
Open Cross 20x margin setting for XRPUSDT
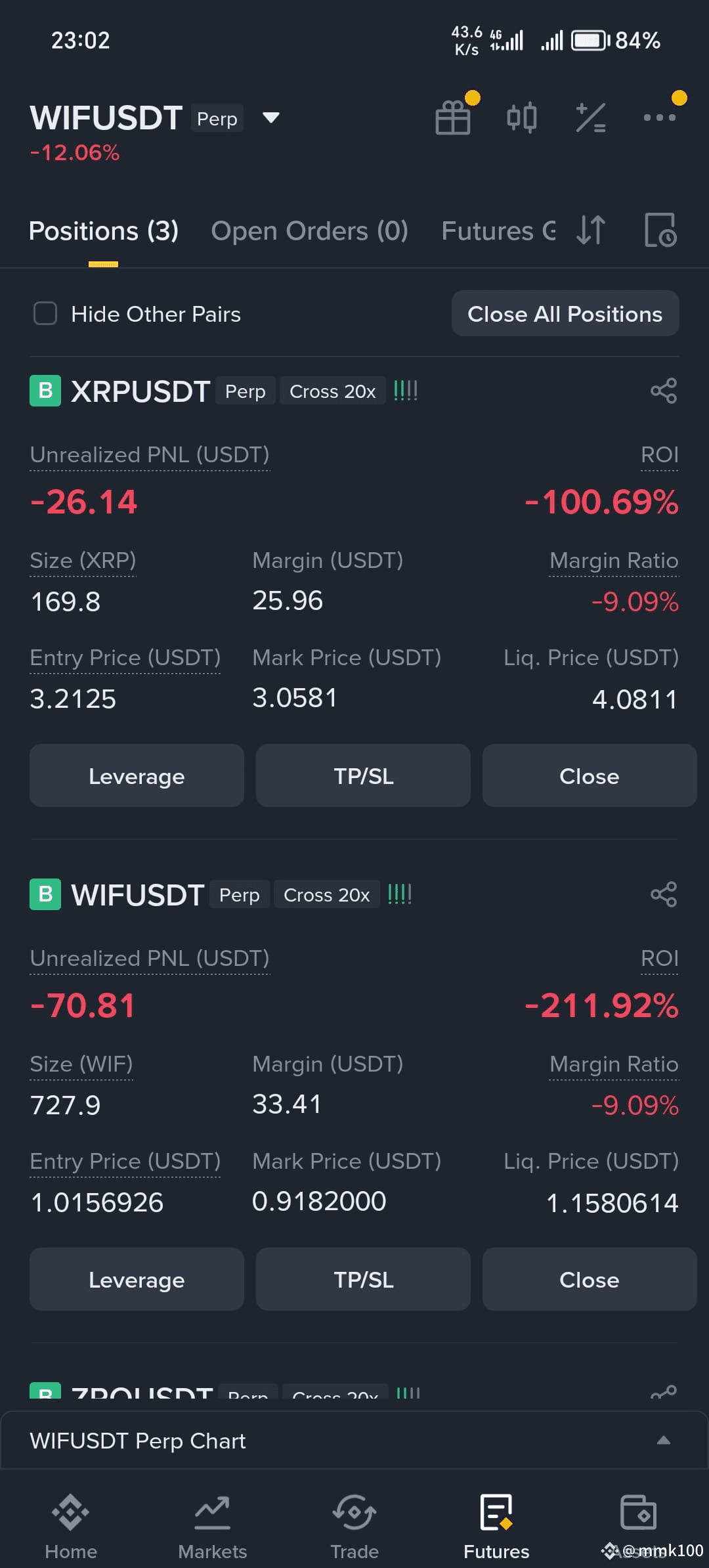click(333, 391)
